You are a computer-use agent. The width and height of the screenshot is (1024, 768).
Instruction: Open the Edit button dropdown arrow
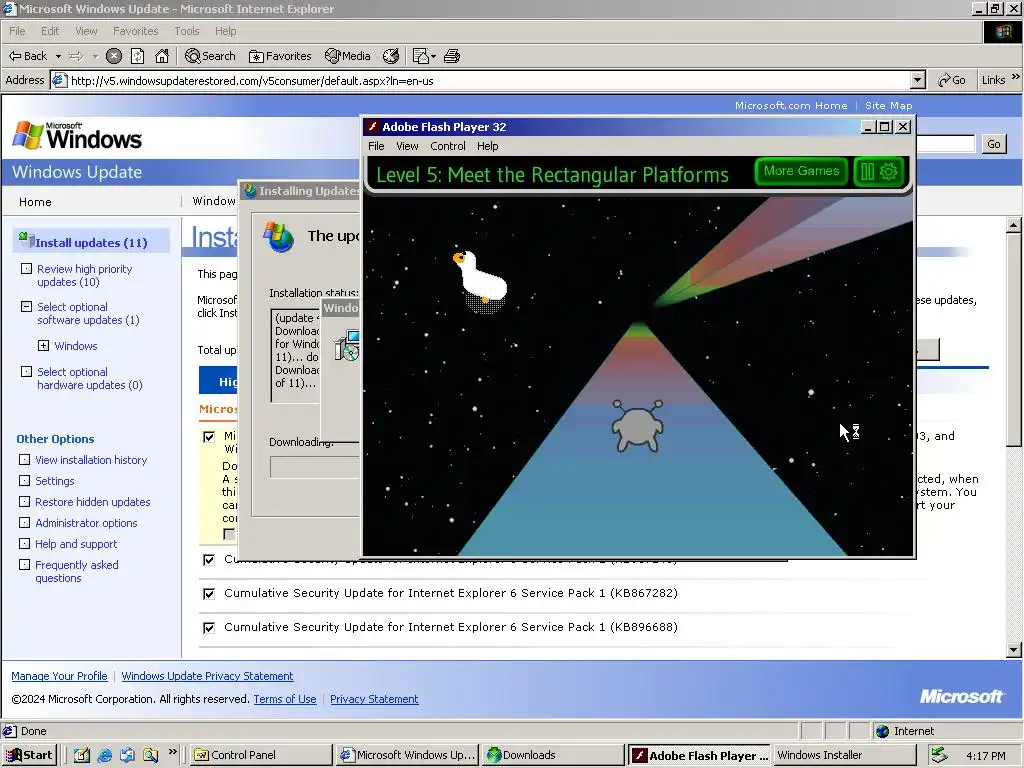click(433, 57)
